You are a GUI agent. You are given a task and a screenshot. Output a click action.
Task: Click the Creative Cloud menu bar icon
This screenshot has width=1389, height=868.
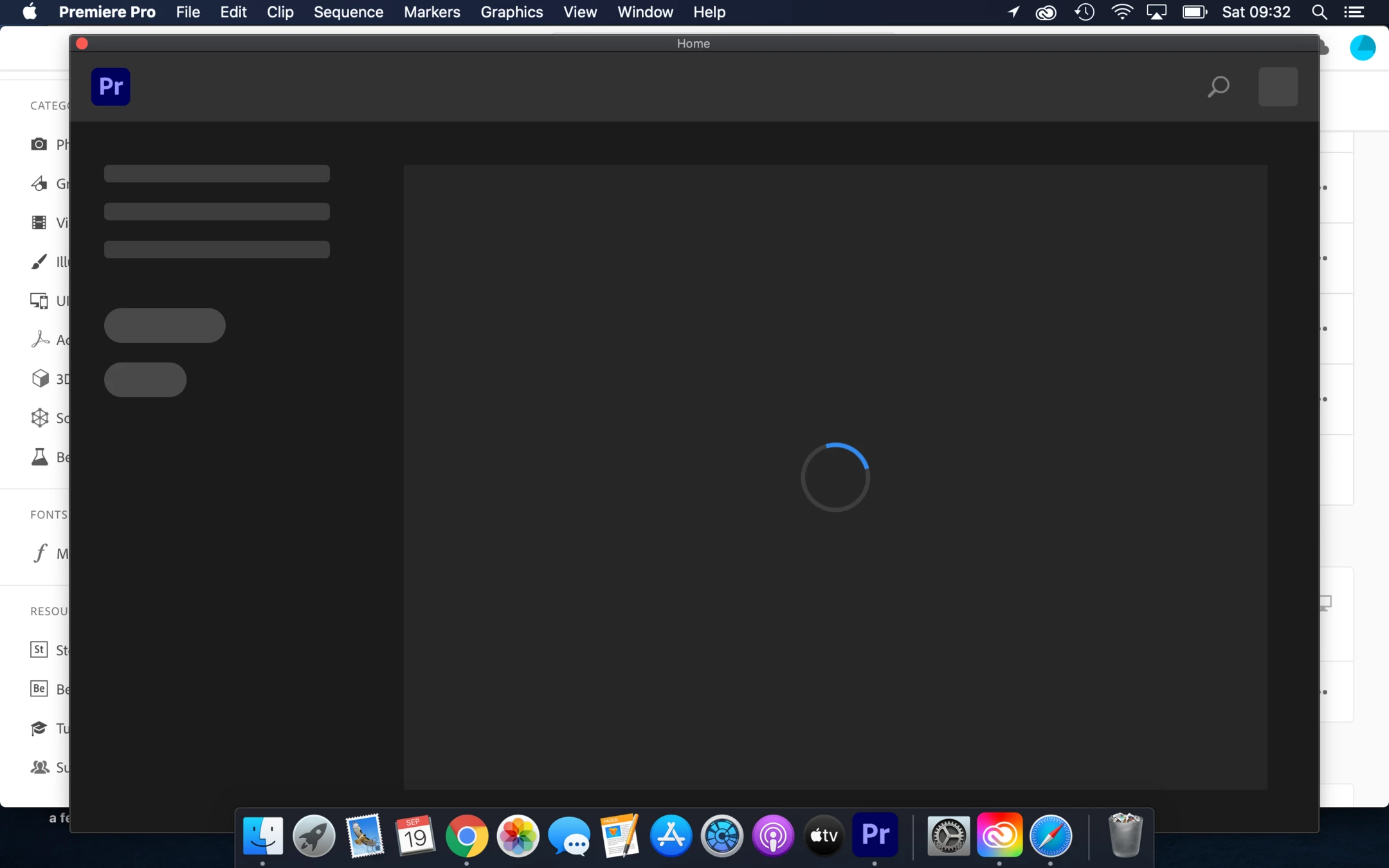pos(1046,12)
